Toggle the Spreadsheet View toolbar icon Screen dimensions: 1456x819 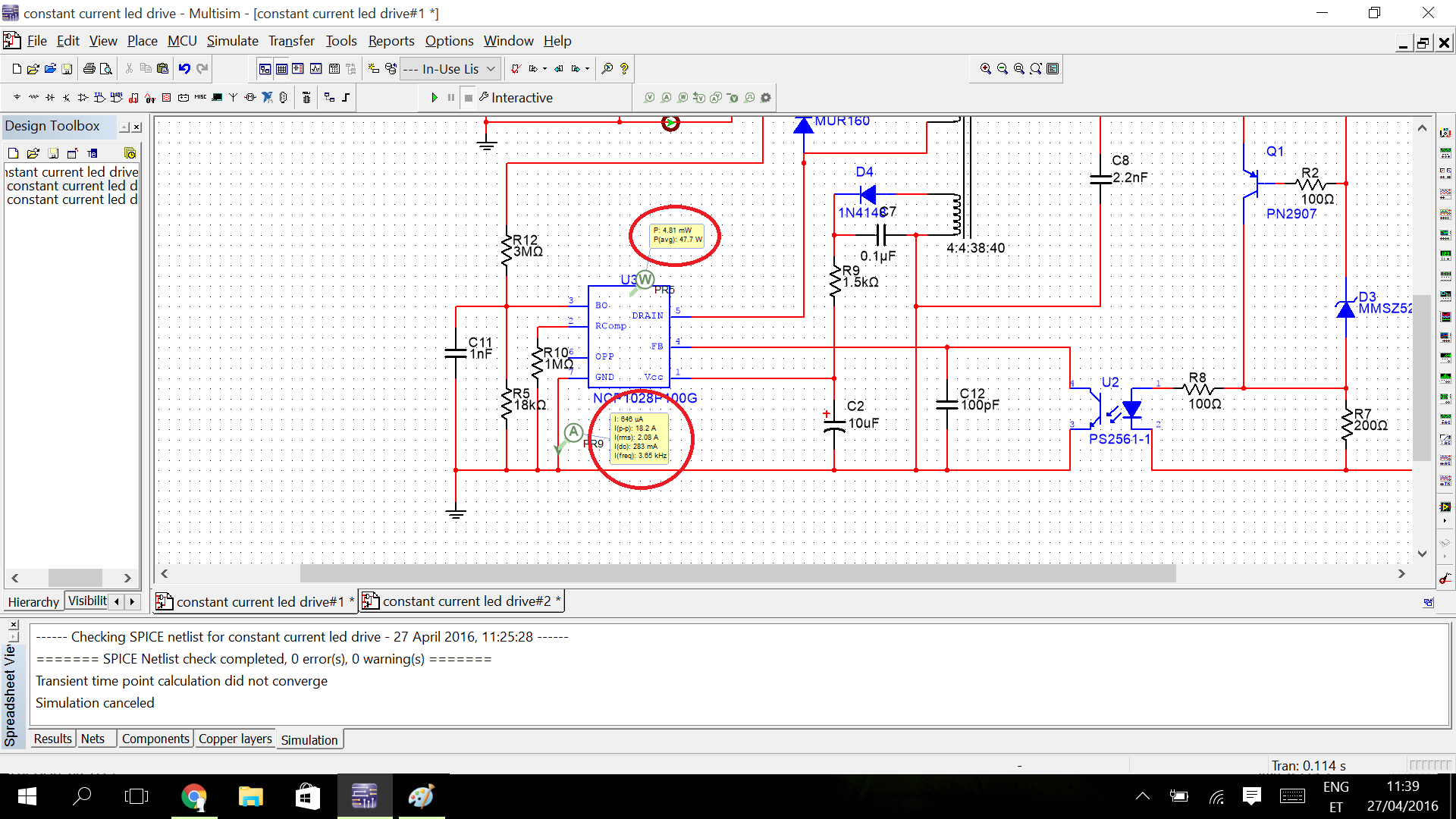click(x=281, y=69)
